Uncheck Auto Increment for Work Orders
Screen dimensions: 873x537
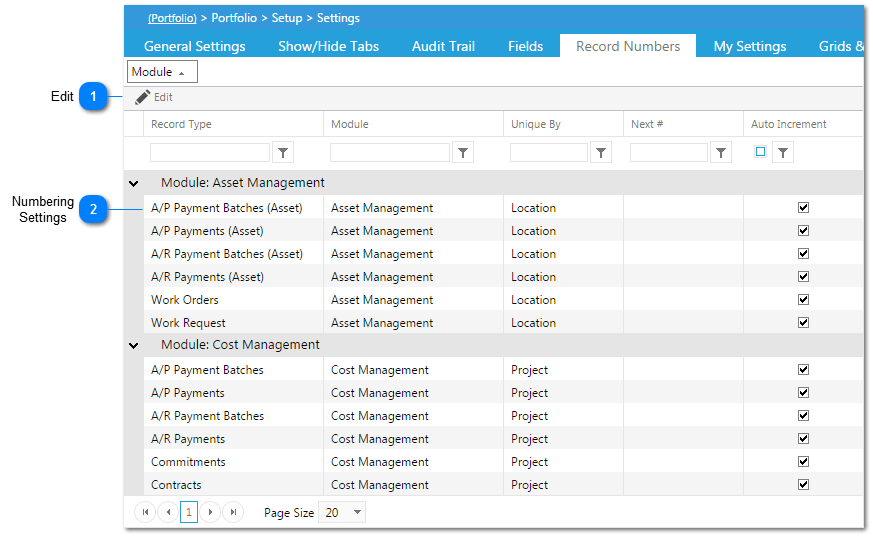[803, 300]
